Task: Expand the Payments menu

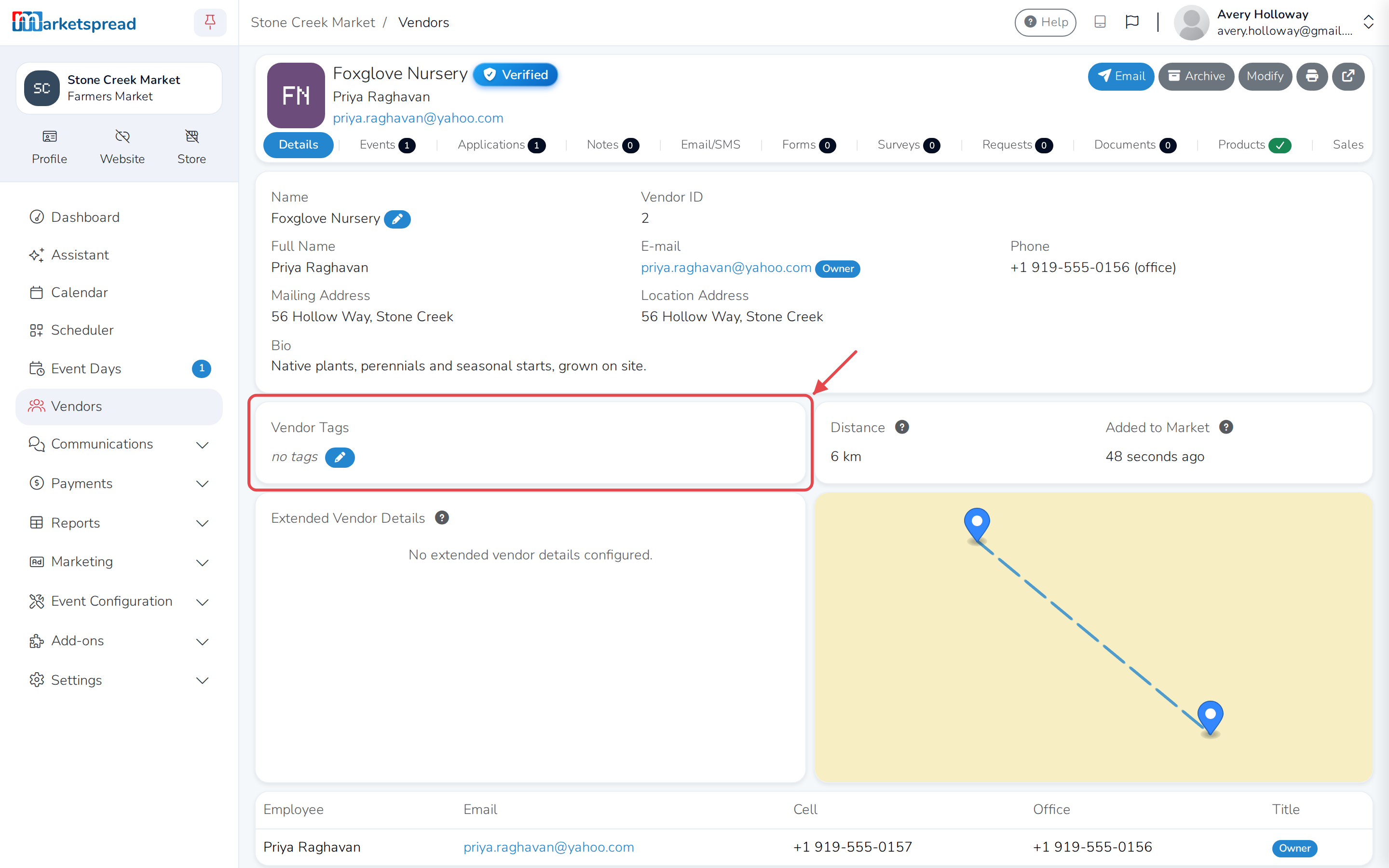Action: (120, 483)
